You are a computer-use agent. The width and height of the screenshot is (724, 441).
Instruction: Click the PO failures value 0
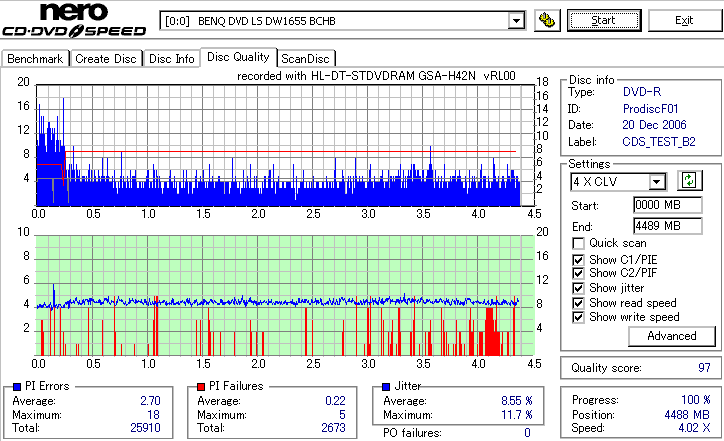[527, 433]
